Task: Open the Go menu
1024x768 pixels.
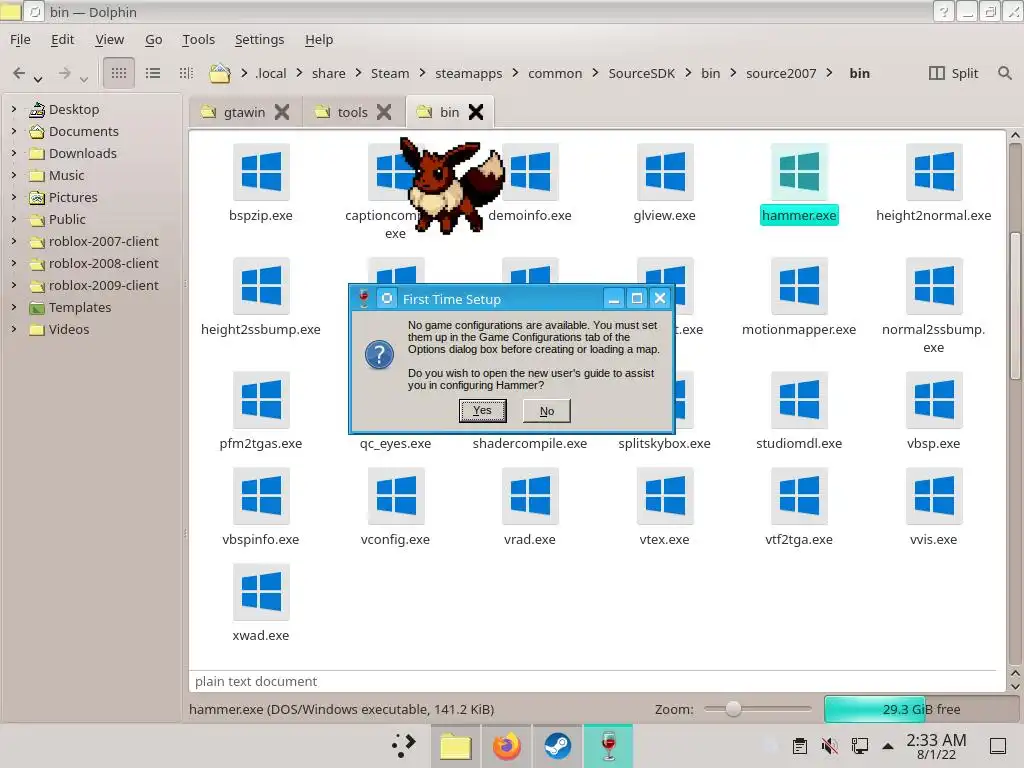Action: [x=153, y=39]
